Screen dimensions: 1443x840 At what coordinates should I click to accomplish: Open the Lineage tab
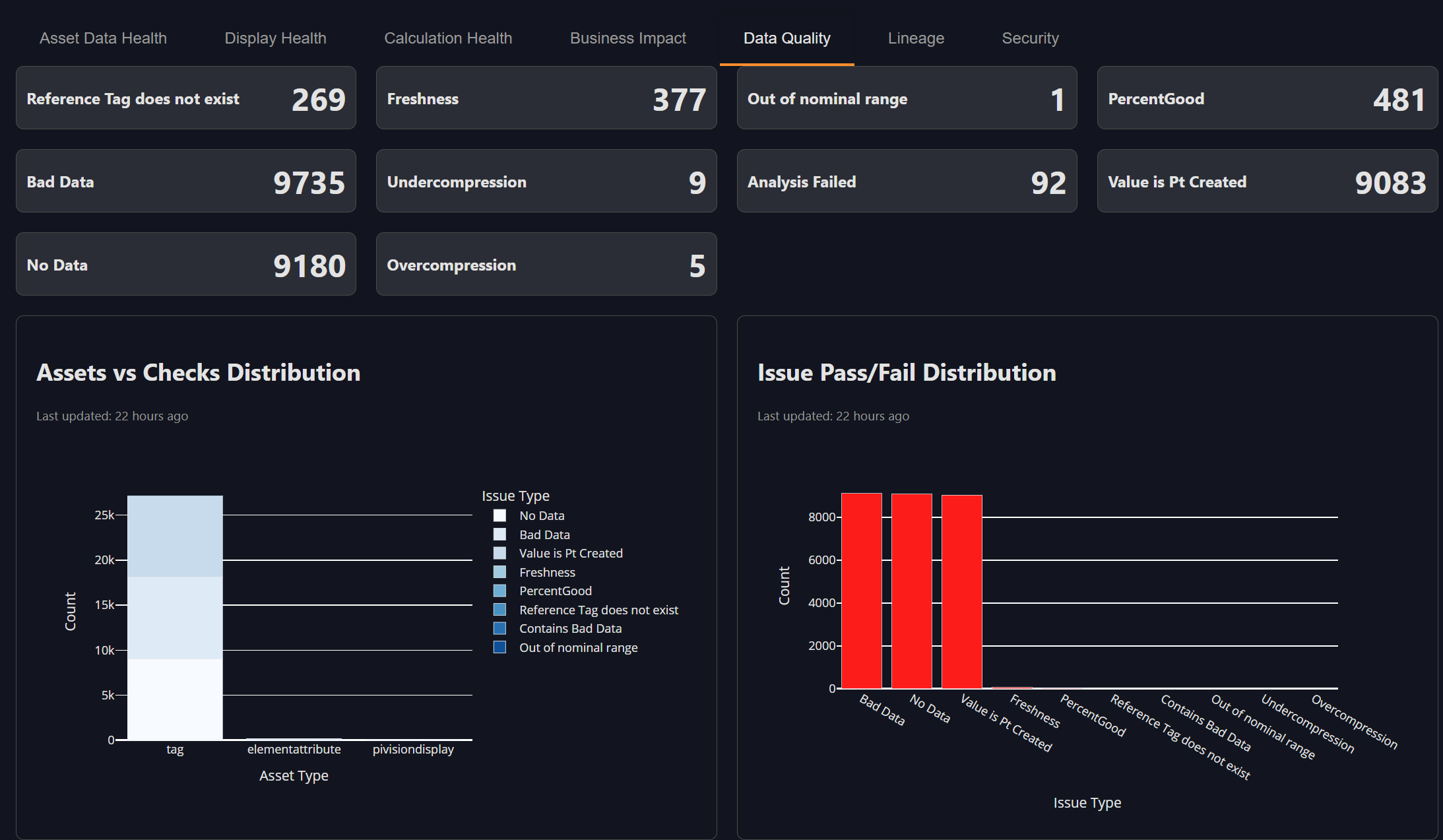pos(915,38)
